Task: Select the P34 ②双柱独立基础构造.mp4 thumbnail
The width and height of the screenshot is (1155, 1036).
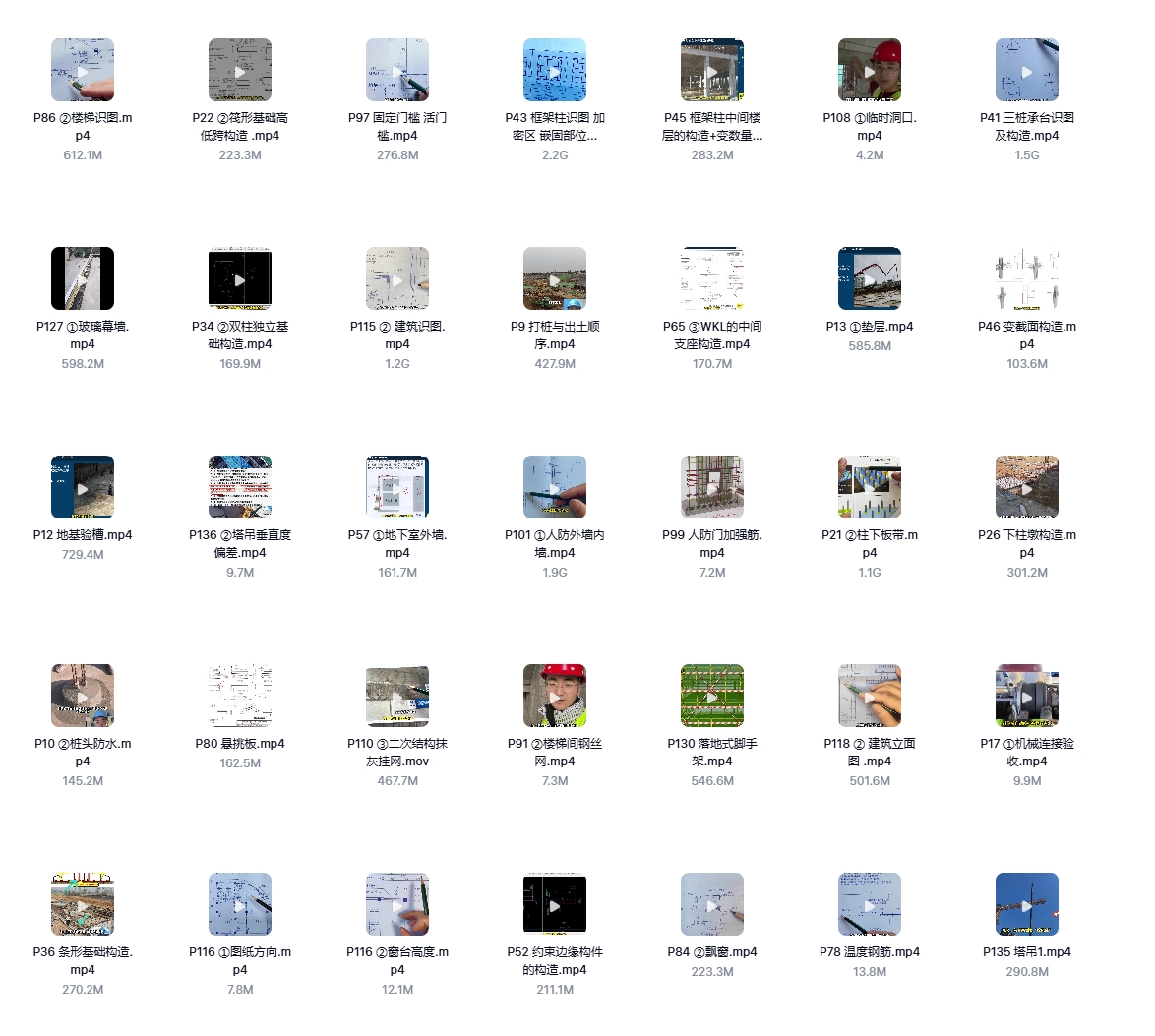Action: coord(240,279)
